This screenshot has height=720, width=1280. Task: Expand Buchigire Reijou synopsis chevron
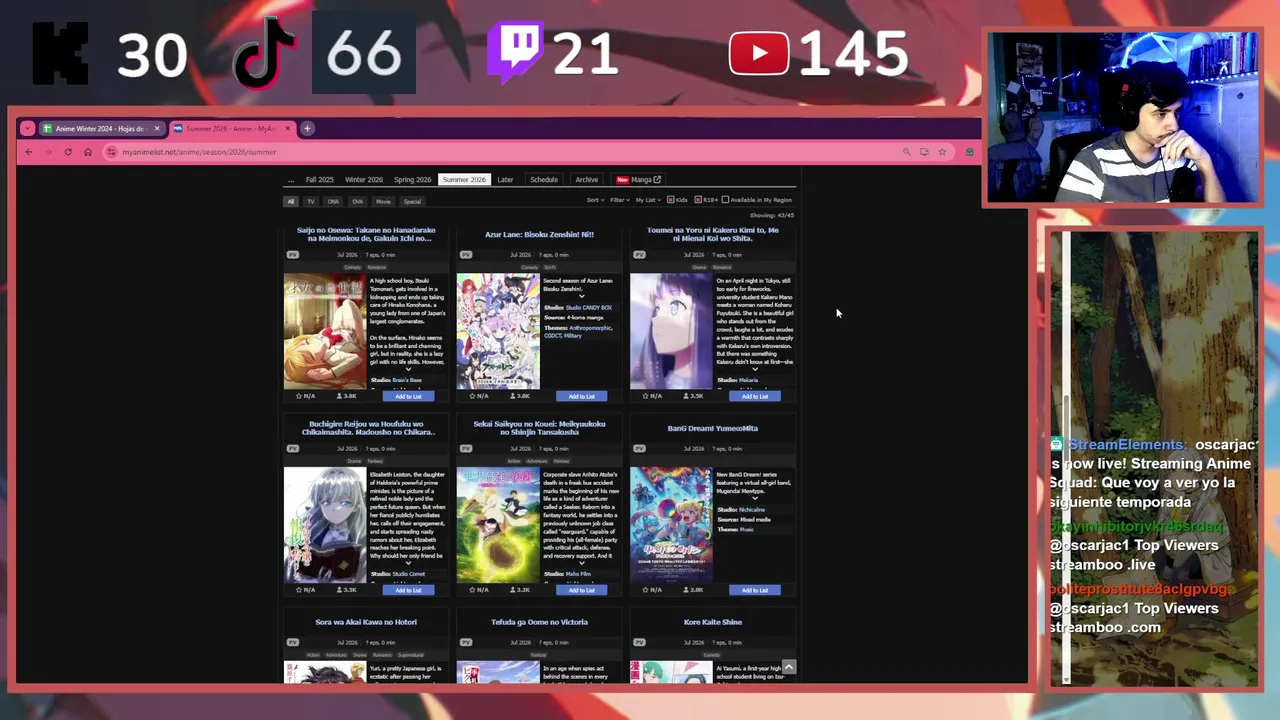pos(408,564)
